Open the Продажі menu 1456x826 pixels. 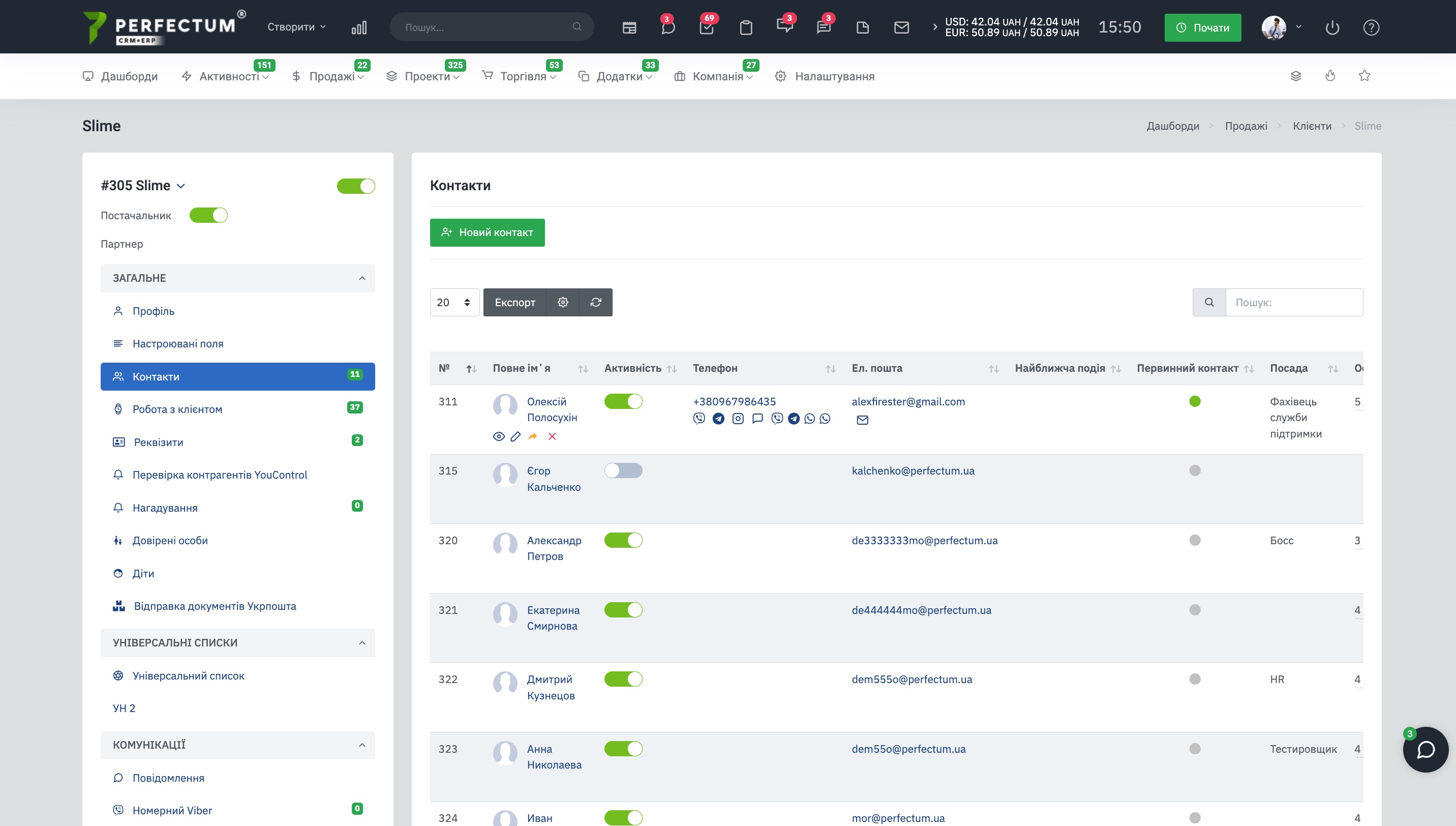[331, 76]
